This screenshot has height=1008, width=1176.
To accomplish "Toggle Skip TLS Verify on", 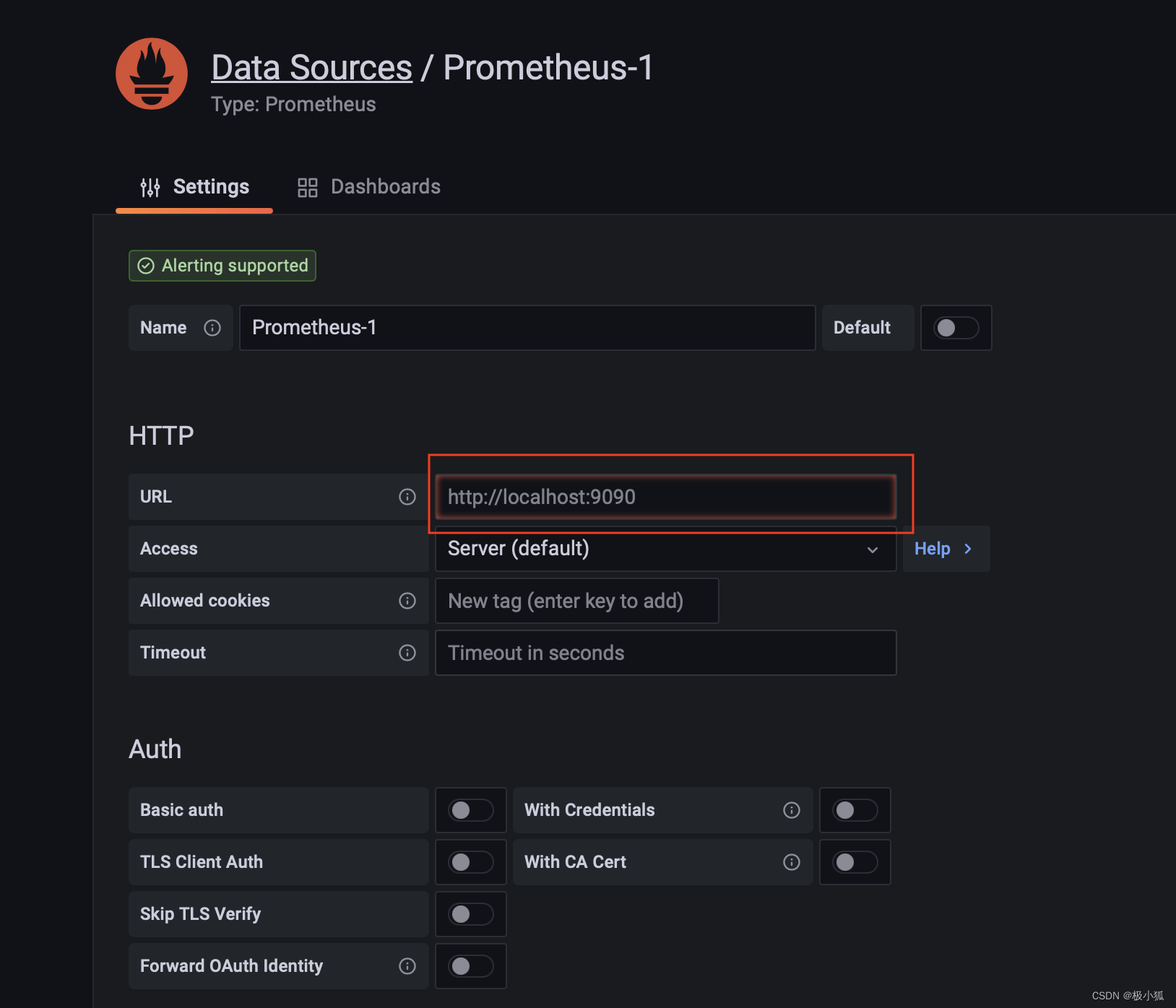I will click(x=470, y=913).
